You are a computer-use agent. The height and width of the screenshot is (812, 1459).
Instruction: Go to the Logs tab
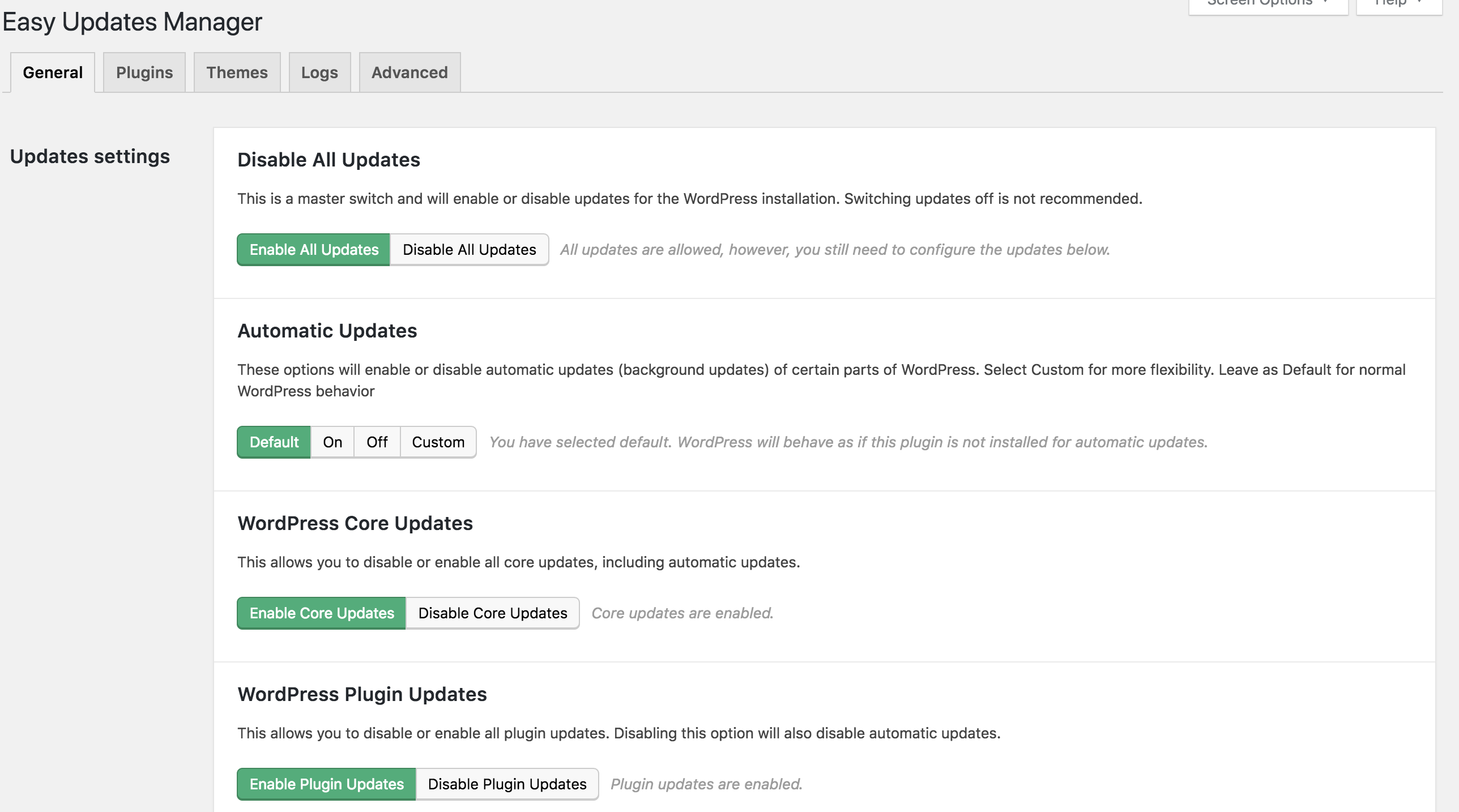coord(319,72)
